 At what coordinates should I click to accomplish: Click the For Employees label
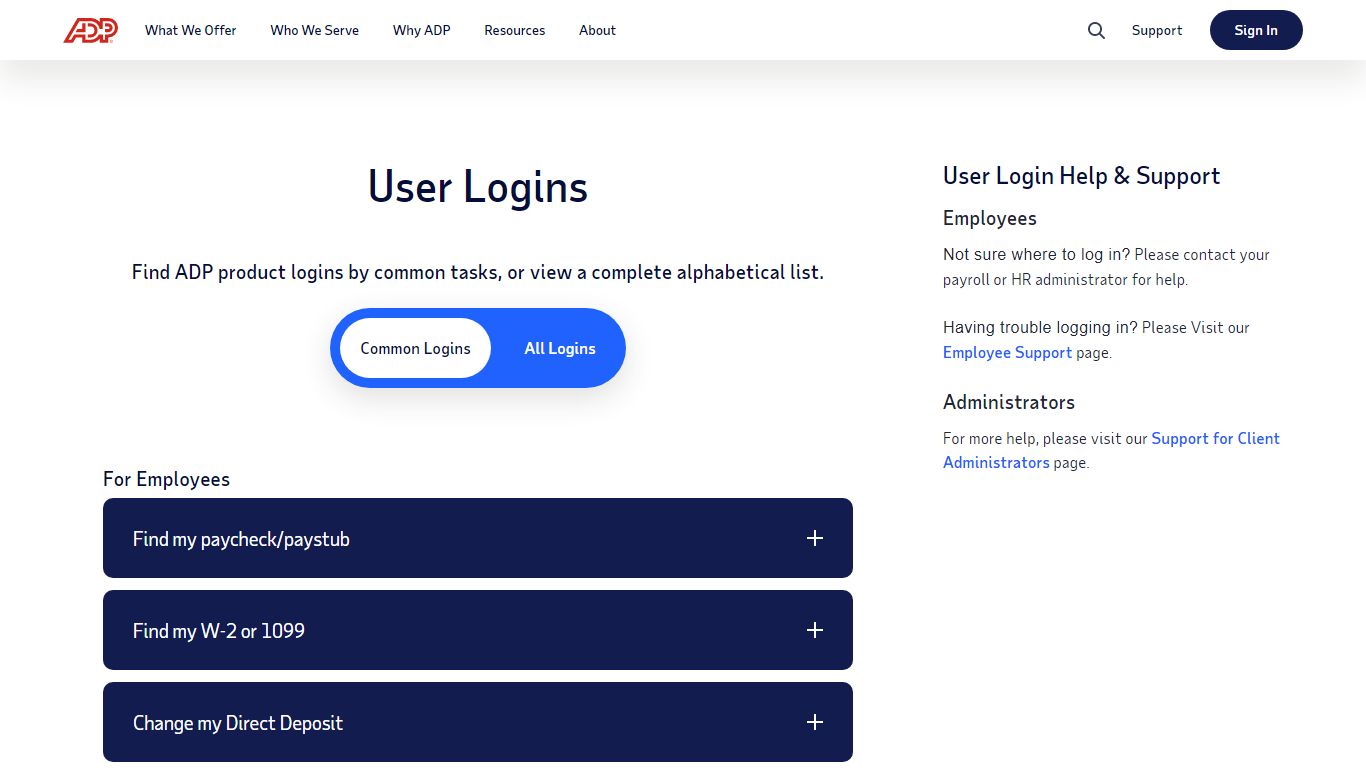(x=166, y=479)
